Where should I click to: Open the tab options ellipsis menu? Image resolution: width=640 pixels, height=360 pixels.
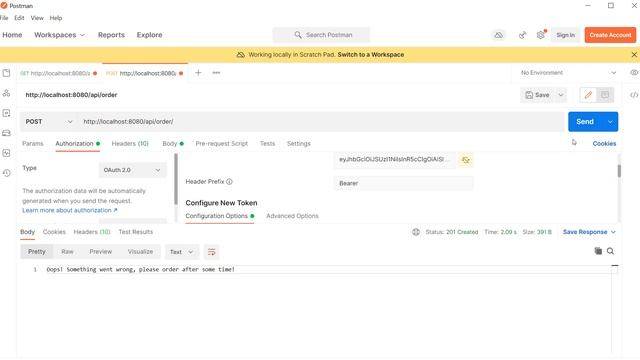tap(216, 73)
